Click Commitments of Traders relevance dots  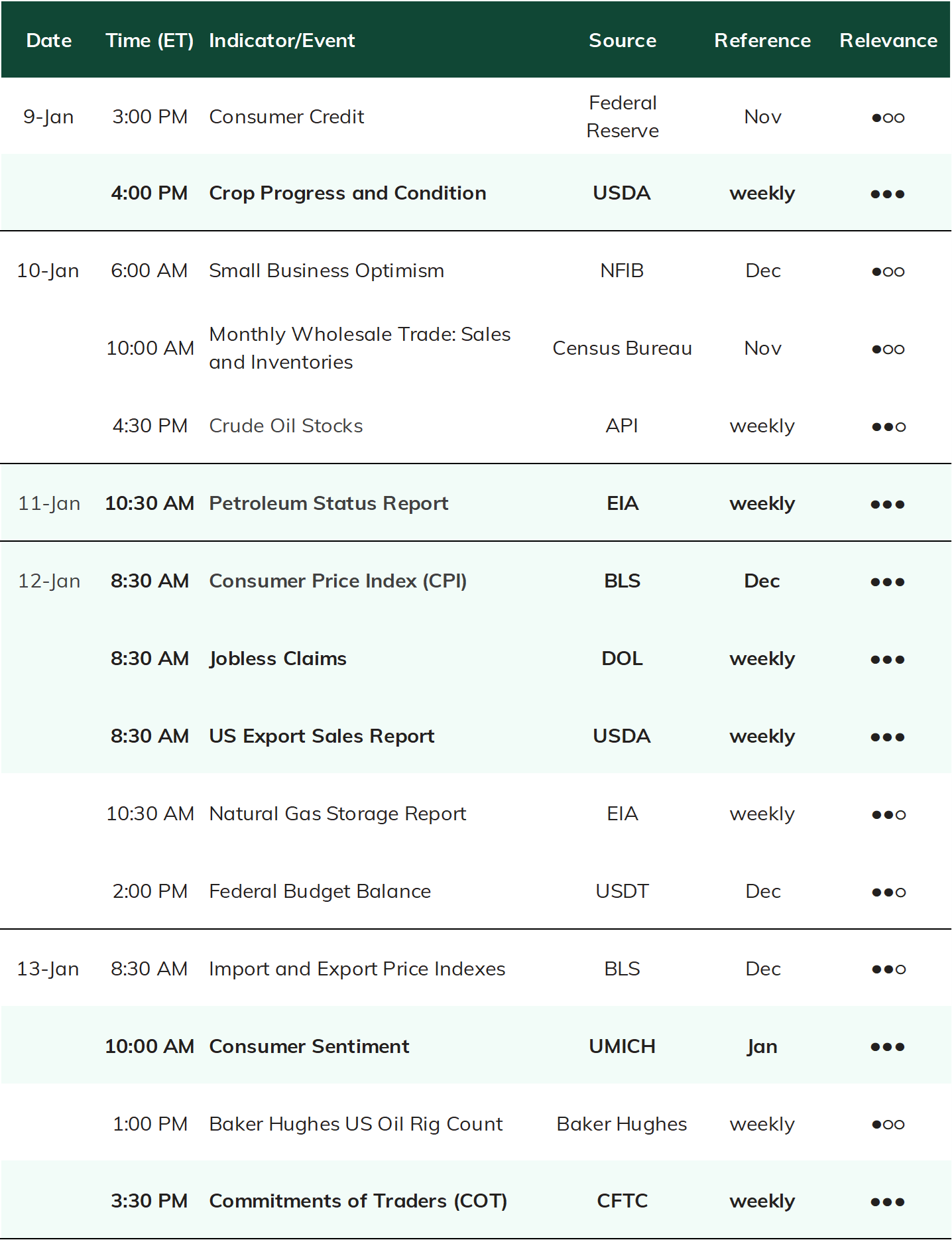click(888, 1202)
